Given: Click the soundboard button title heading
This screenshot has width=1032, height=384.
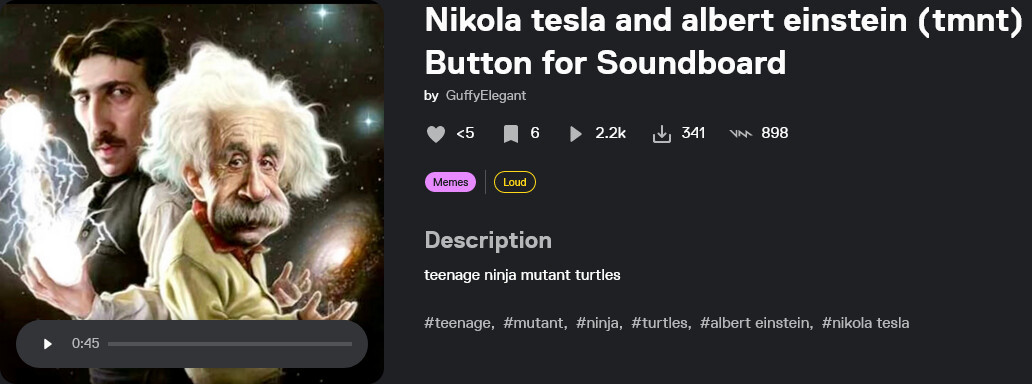Looking at the screenshot, I should click(x=724, y=41).
